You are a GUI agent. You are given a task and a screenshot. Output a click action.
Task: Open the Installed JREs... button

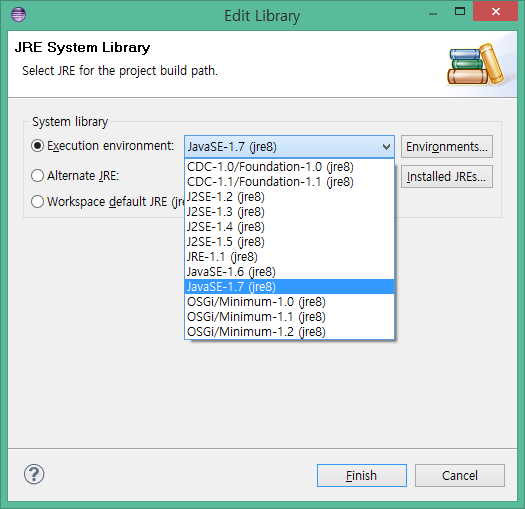coord(447,176)
